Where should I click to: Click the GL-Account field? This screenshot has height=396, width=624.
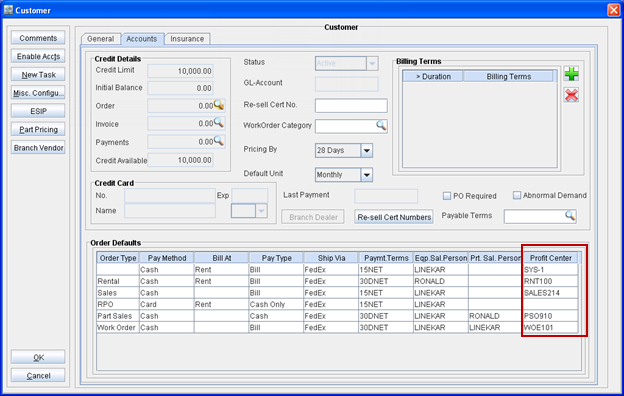(x=347, y=84)
